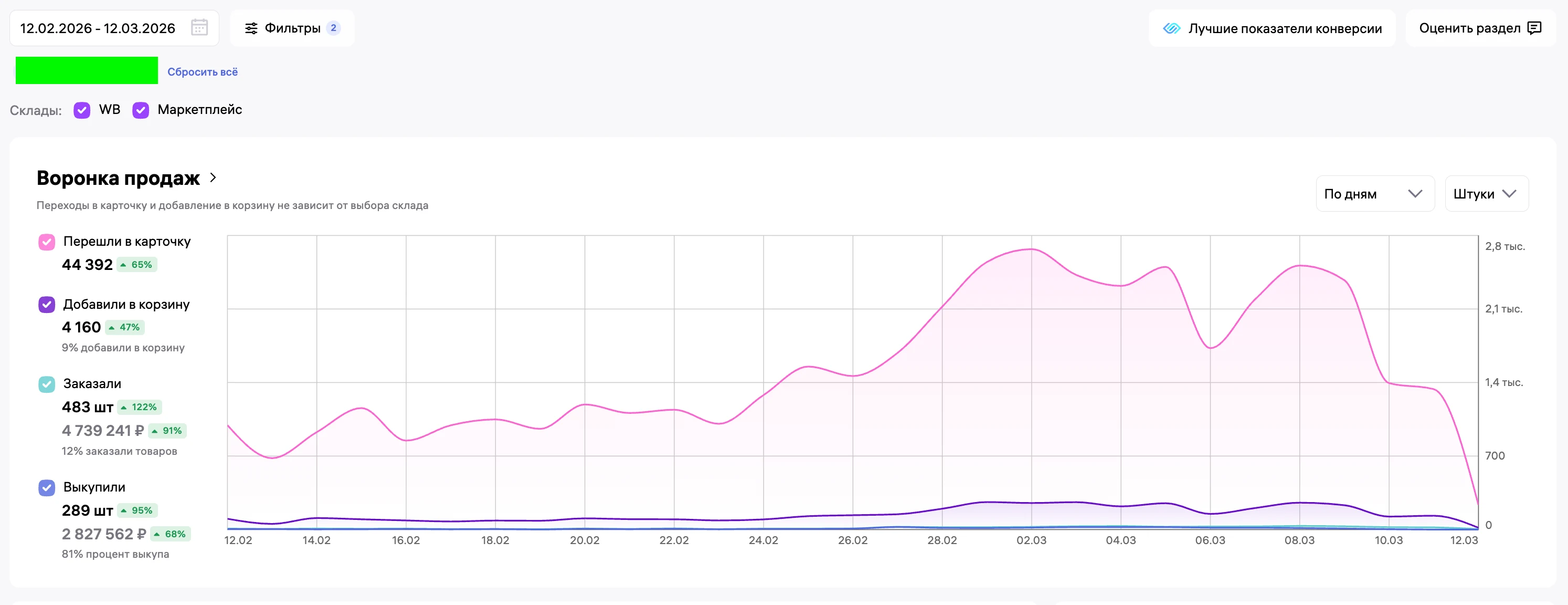Toggle the Выкупили series checkbox
The height and width of the screenshot is (605, 1568).
pyautogui.click(x=47, y=487)
